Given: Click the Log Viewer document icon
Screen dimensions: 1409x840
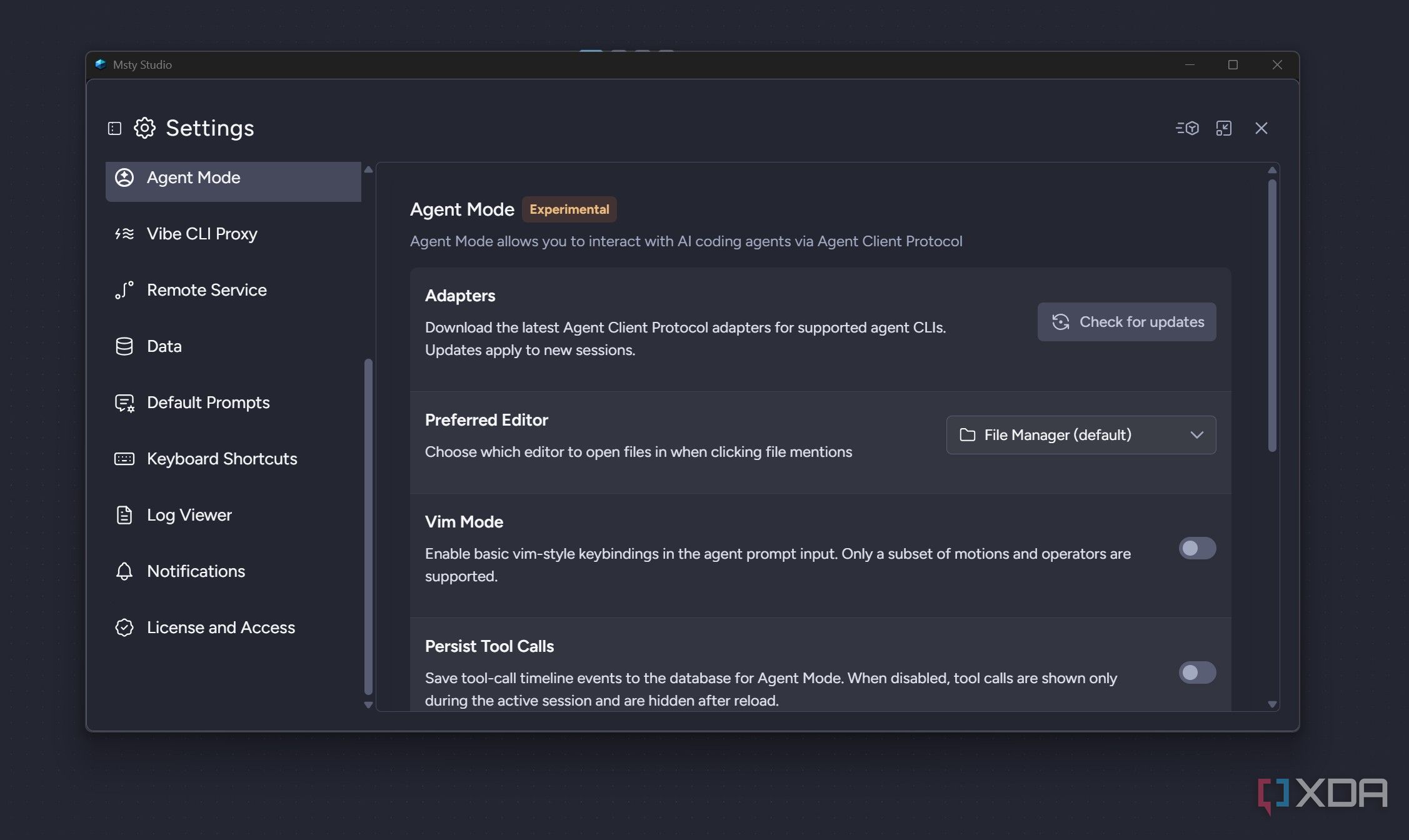Looking at the screenshot, I should click(x=124, y=515).
